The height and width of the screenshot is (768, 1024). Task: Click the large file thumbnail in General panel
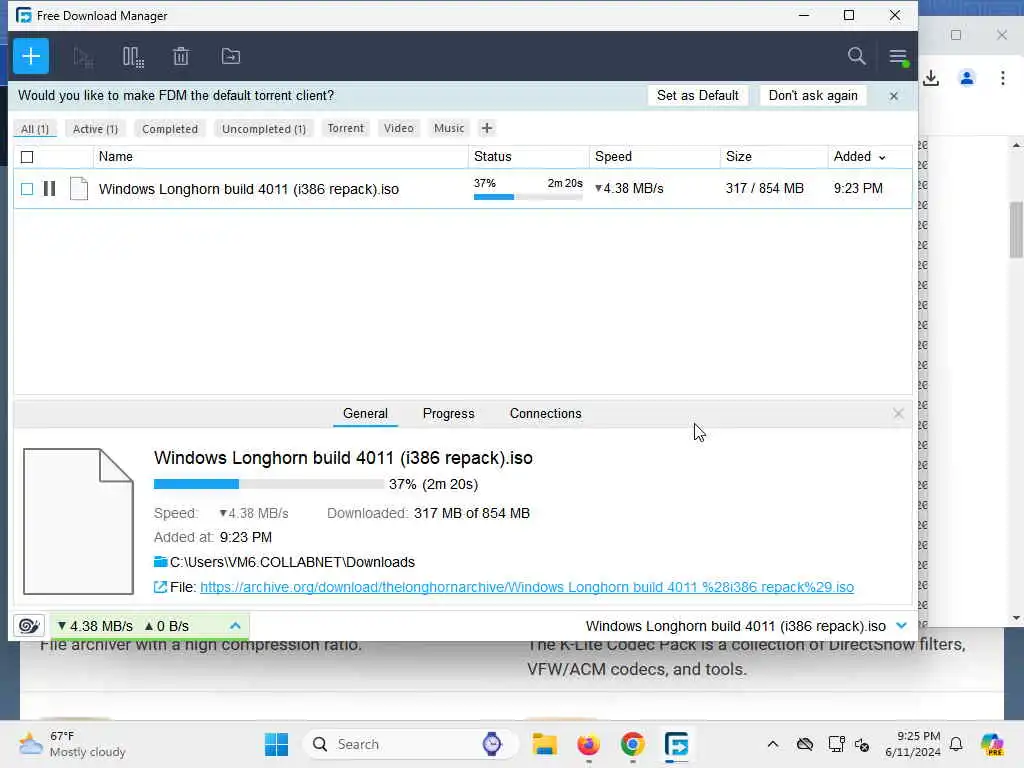(x=78, y=521)
